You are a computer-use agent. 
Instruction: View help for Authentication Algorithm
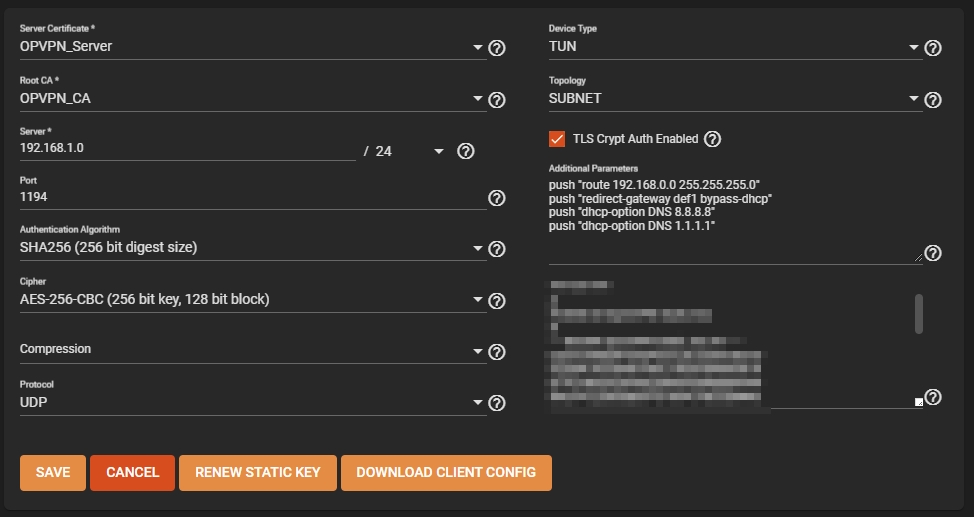[496, 249]
